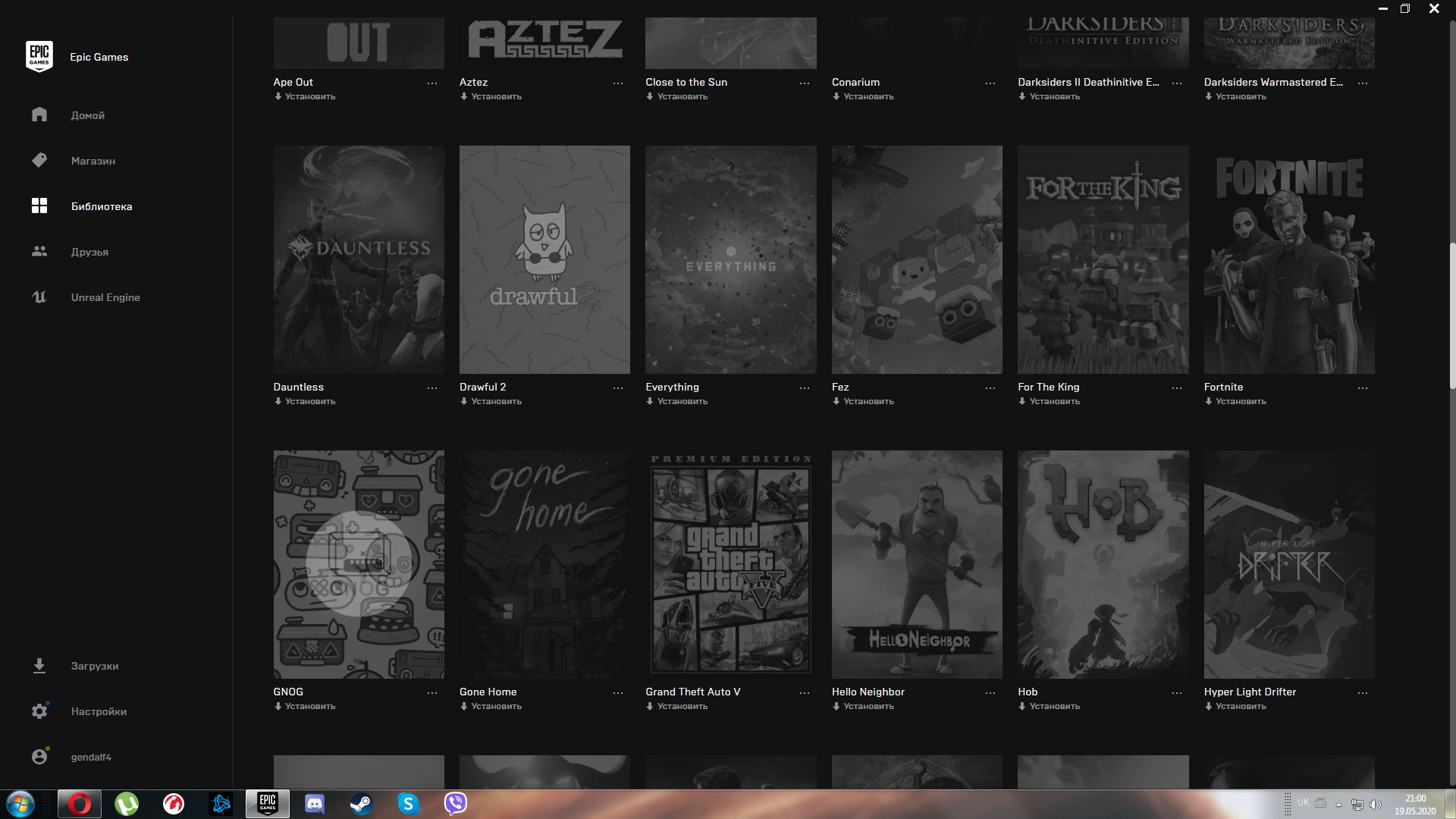This screenshot has width=1456, height=819.
Task: Go to Друзья in the sidebar
Action: click(89, 252)
